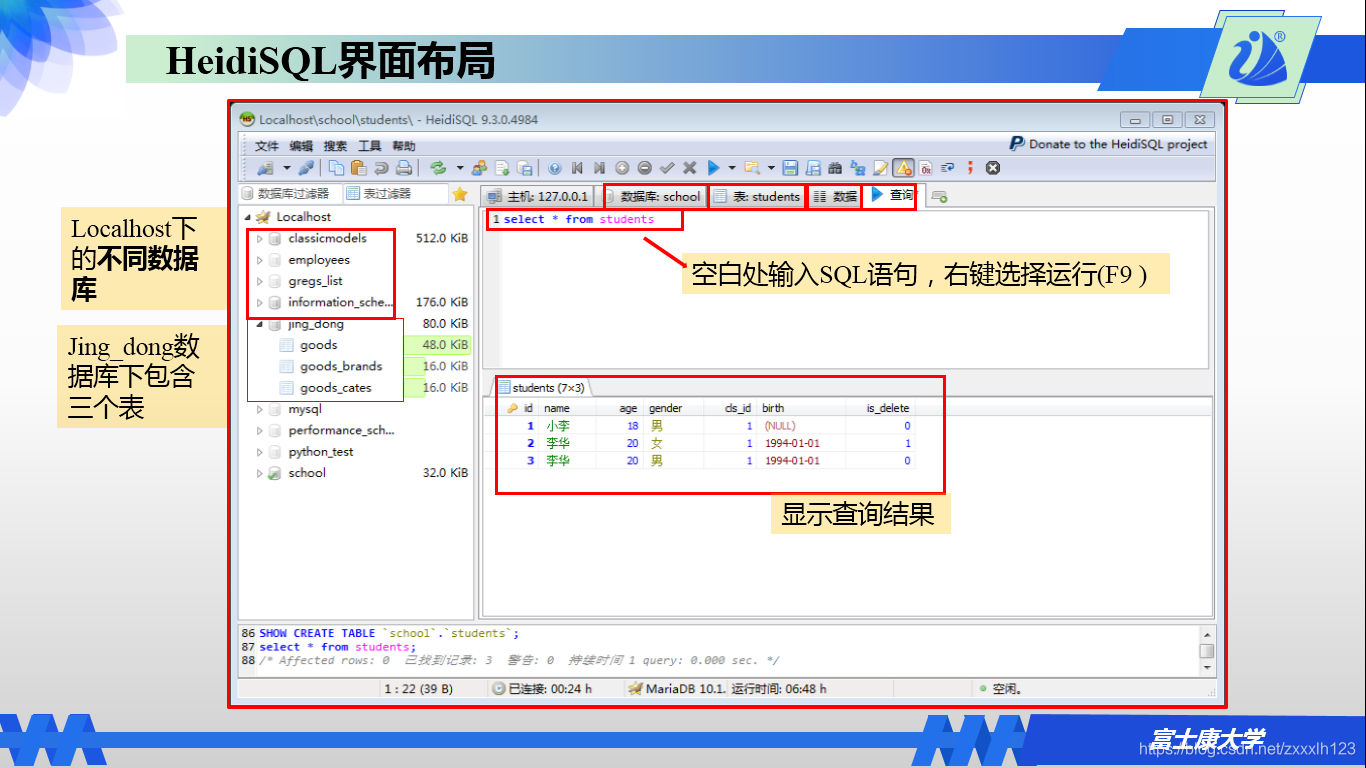Click the yellow star favorites toggle

[x=460, y=194]
